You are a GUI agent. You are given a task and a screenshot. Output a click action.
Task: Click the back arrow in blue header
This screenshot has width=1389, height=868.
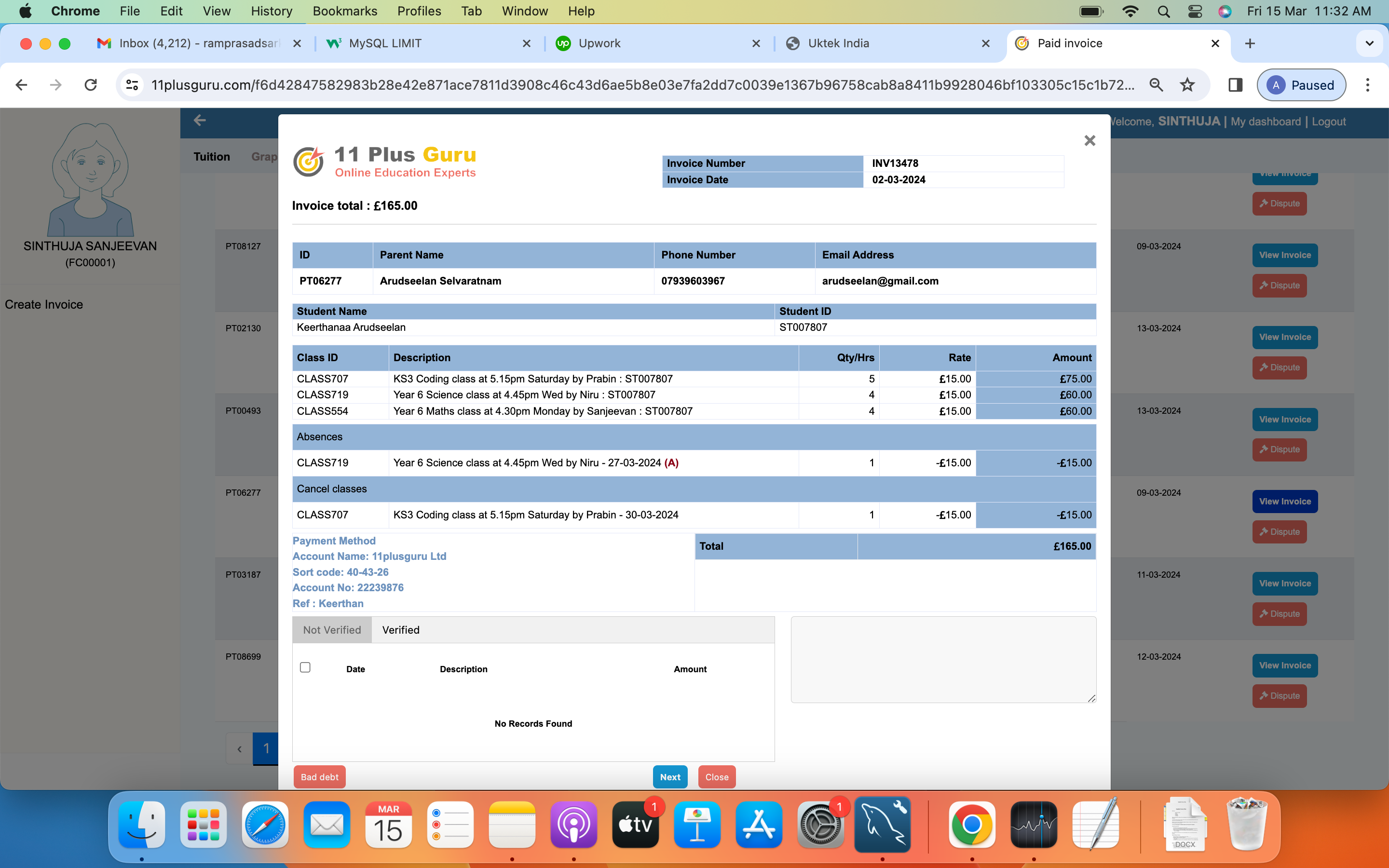(200, 121)
